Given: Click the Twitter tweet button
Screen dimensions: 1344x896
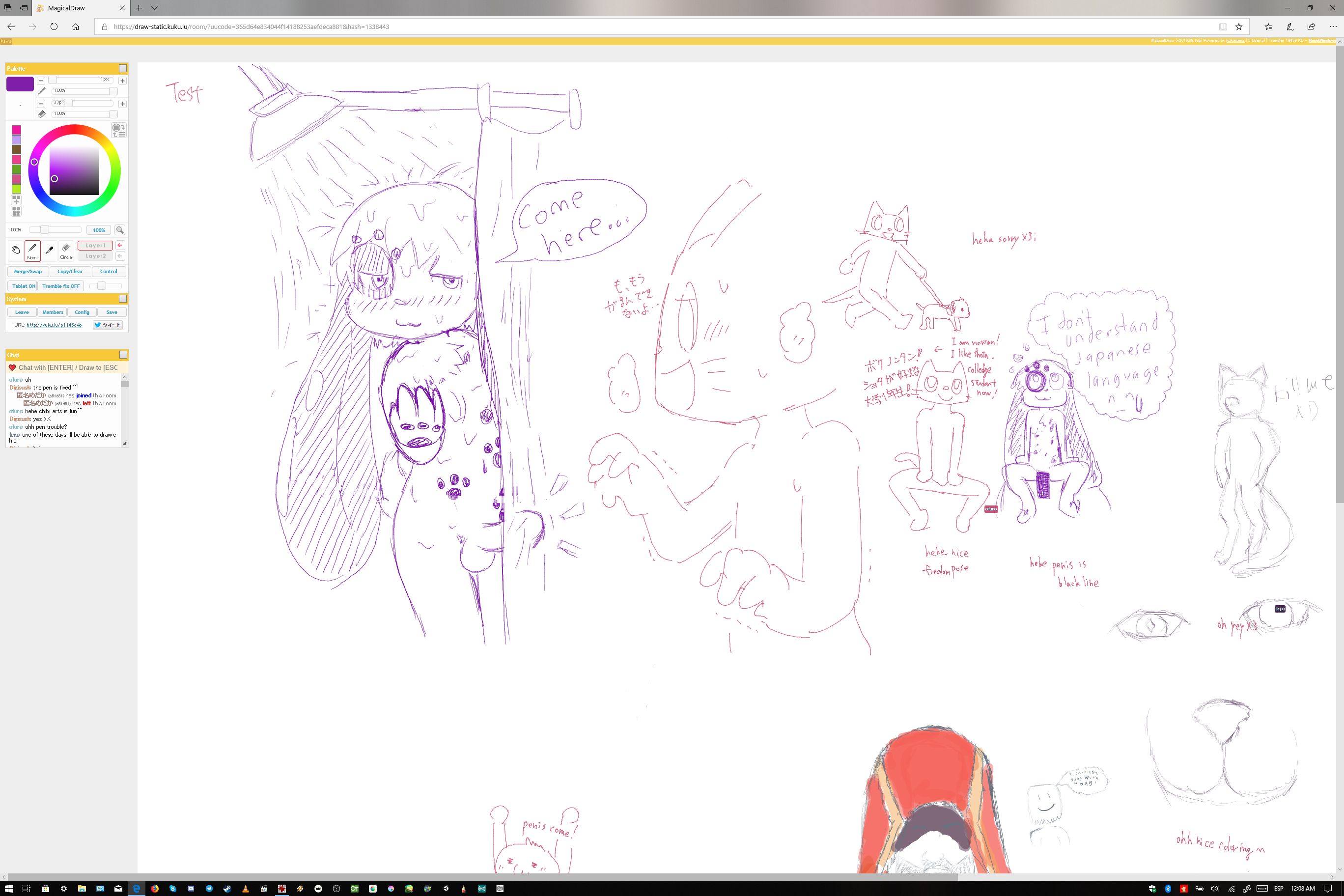Looking at the screenshot, I should (x=108, y=325).
